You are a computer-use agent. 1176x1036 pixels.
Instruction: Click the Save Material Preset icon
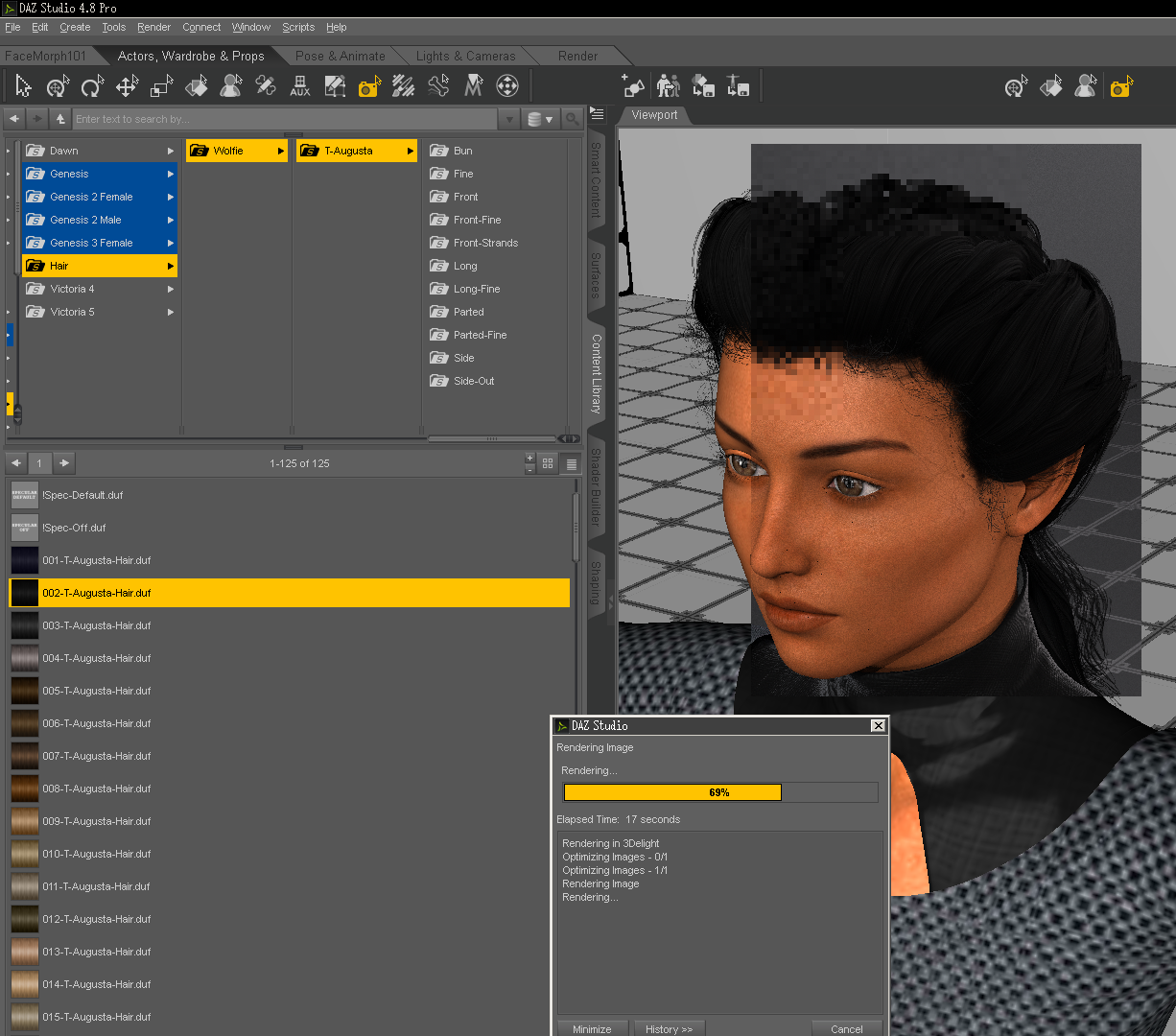(703, 87)
